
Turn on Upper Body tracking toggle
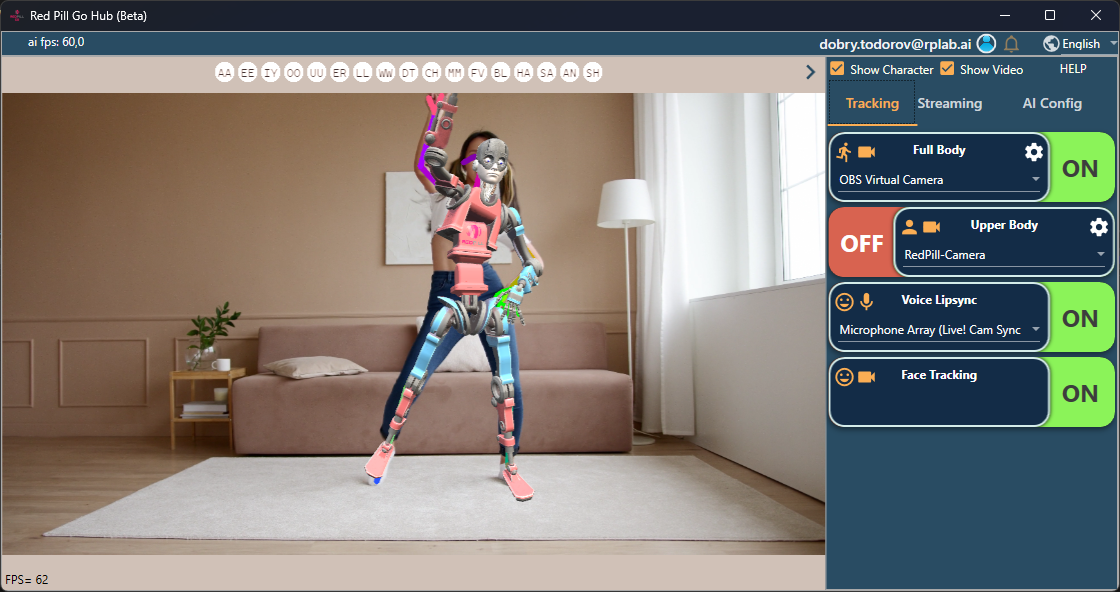click(x=861, y=243)
